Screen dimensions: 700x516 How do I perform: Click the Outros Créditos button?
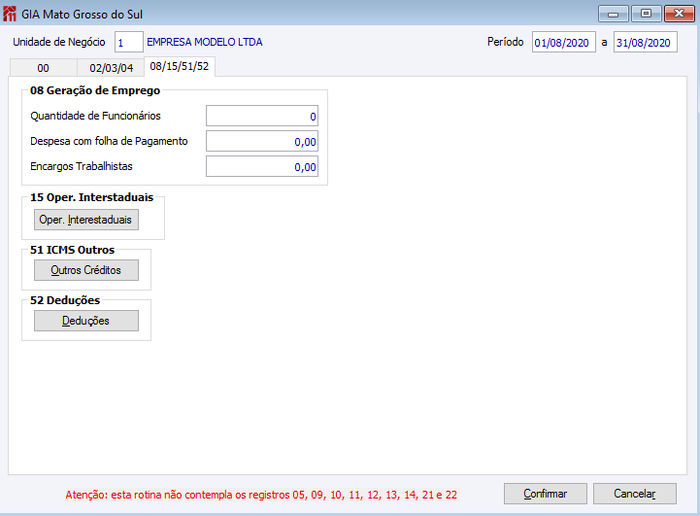tap(86, 270)
